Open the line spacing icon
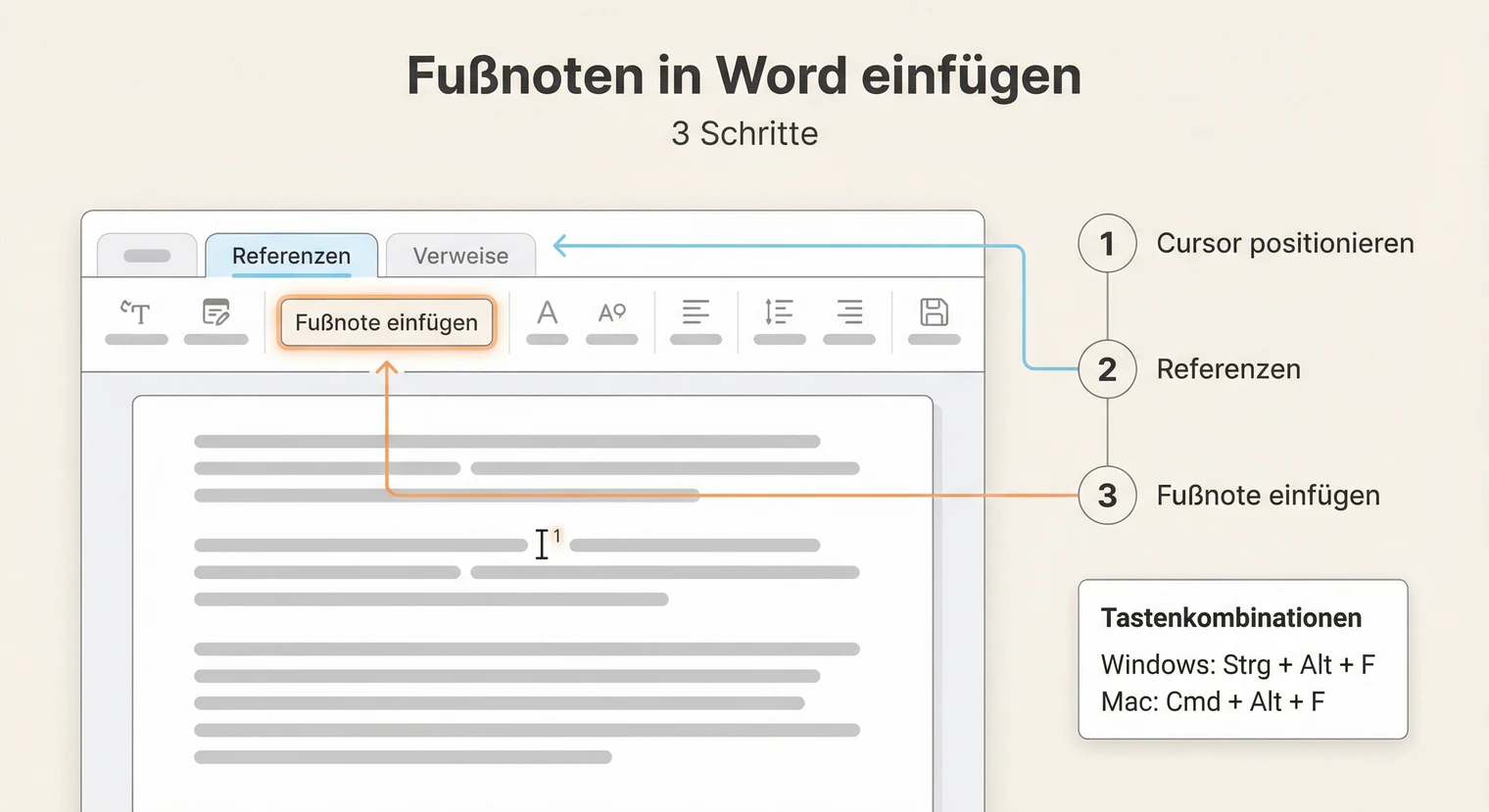The image size is (1489, 812). click(779, 313)
